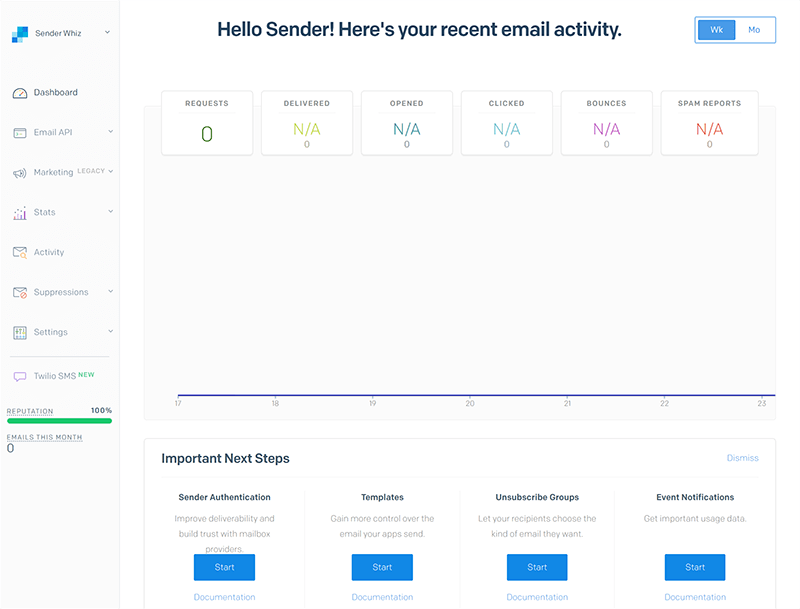Click the Requests stat card

(x=207, y=124)
